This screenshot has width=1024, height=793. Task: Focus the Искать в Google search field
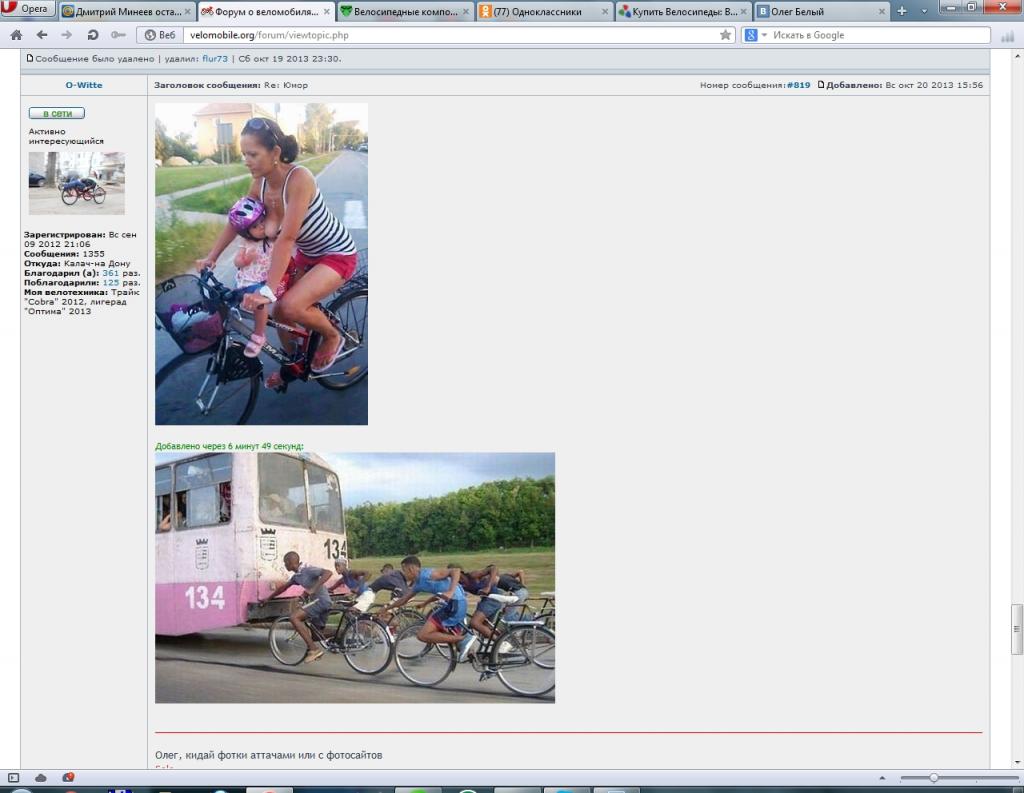pos(879,35)
